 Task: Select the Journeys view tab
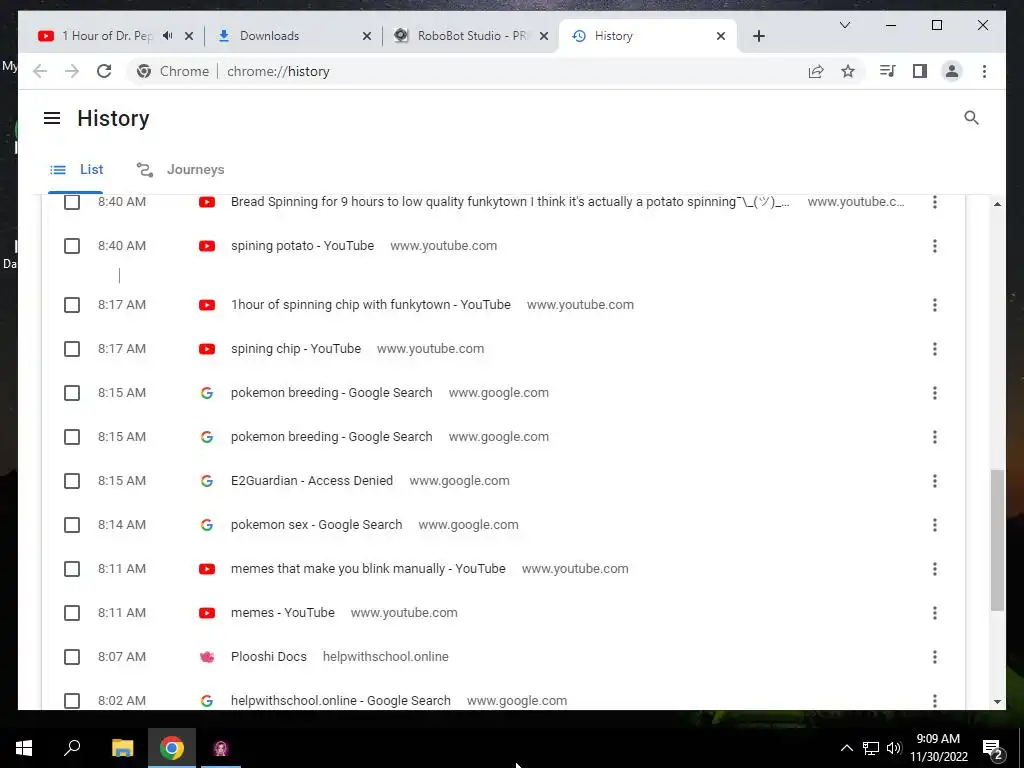click(x=180, y=170)
